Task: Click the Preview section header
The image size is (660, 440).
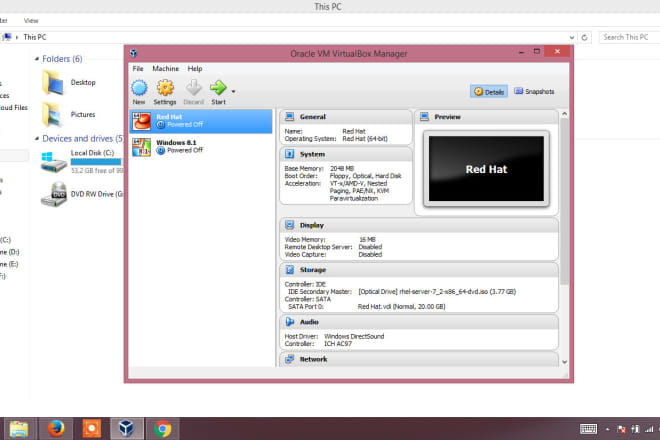Action: click(x=486, y=117)
